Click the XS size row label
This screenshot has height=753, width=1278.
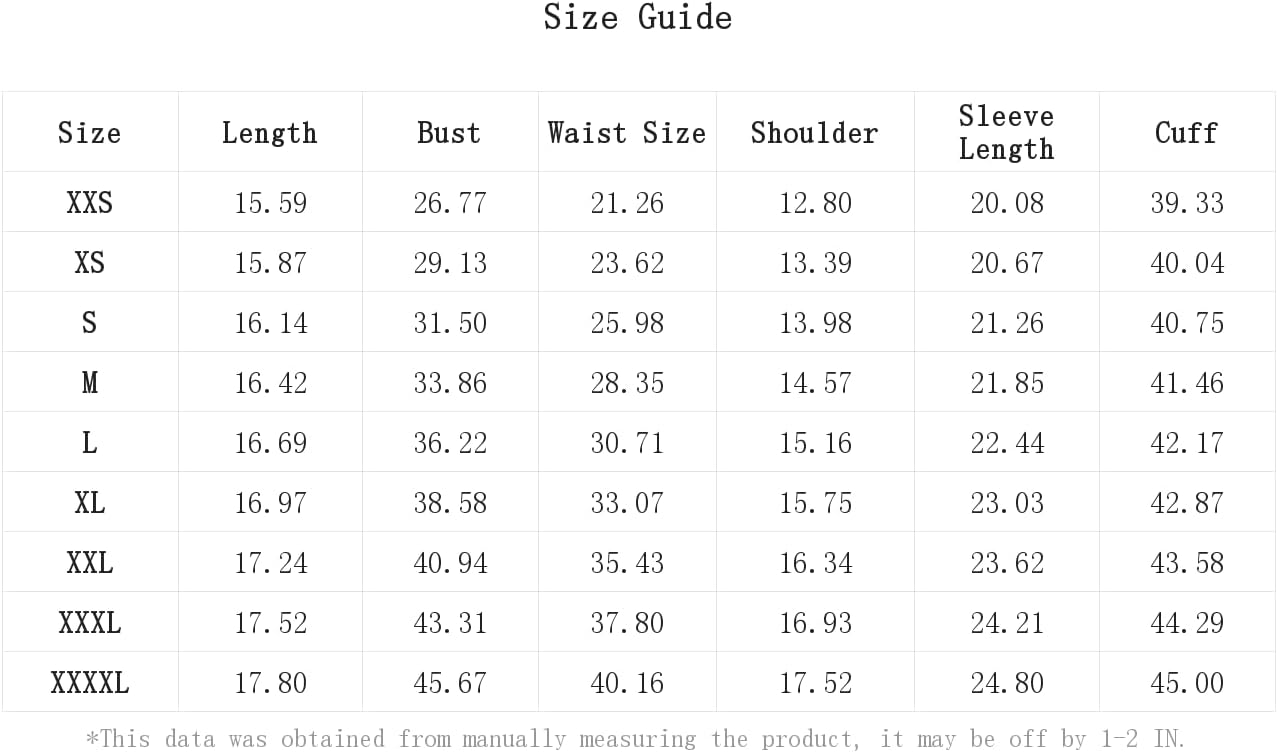tap(90, 263)
